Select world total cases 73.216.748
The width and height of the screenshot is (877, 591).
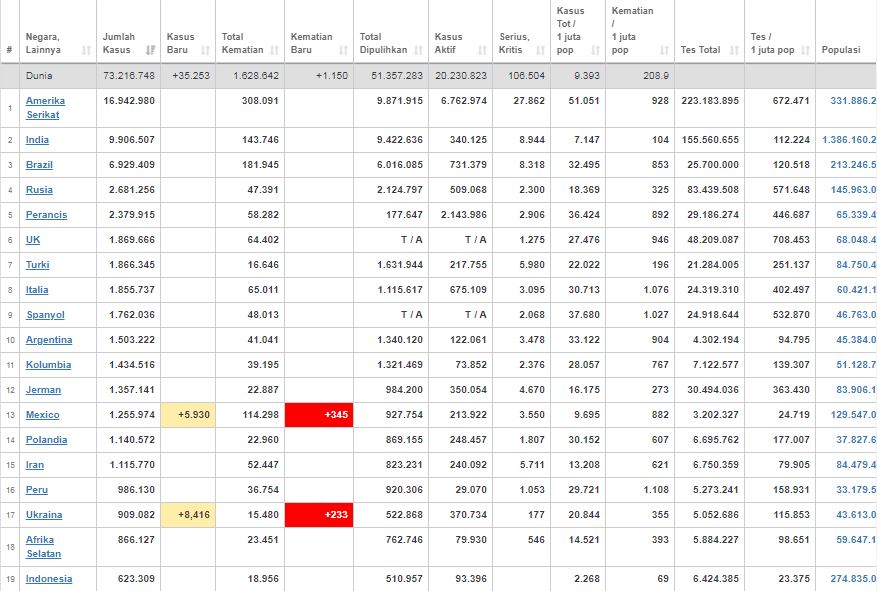tap(129, 75)
